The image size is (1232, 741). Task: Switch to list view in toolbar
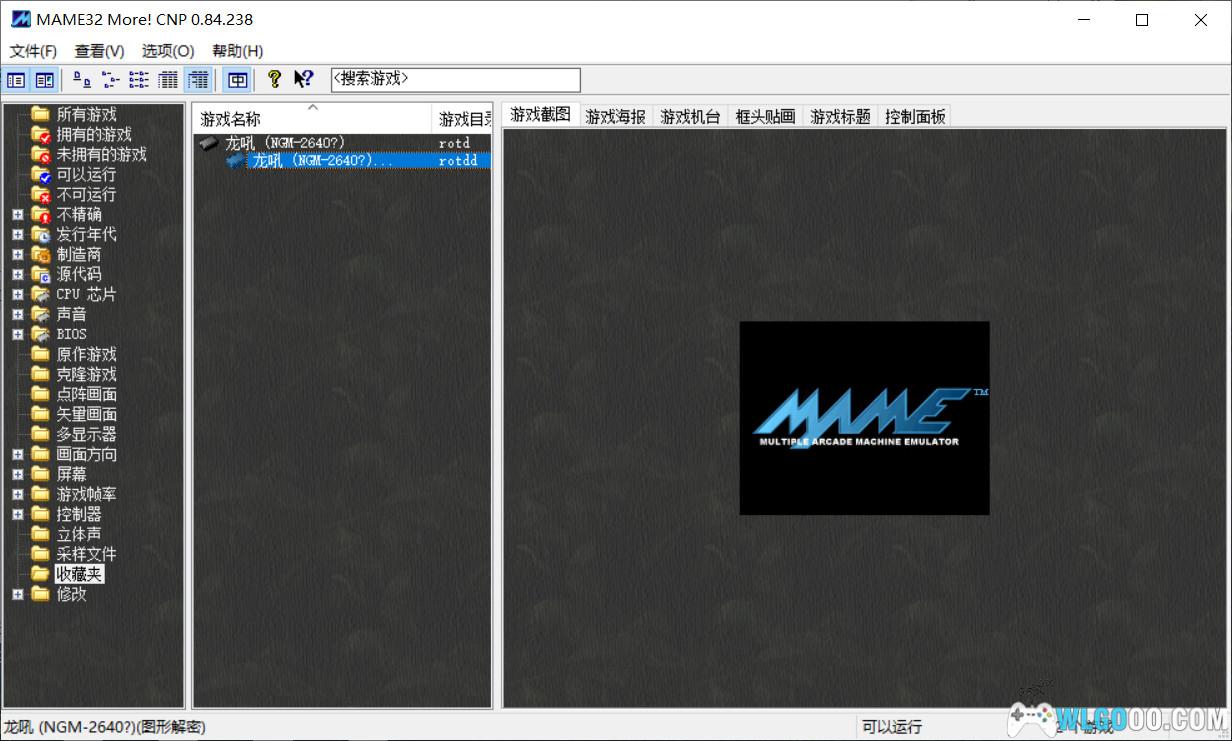click(139, 80)
